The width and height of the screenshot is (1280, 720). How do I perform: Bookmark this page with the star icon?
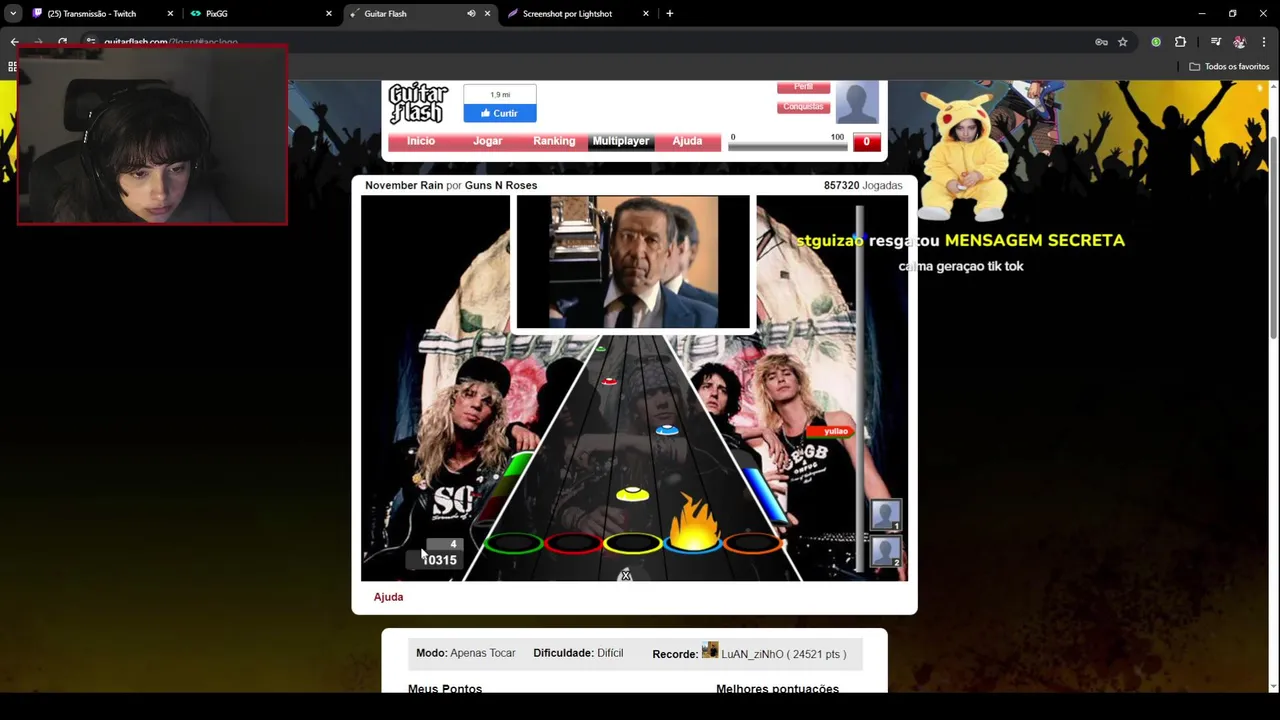[1123, 42]
